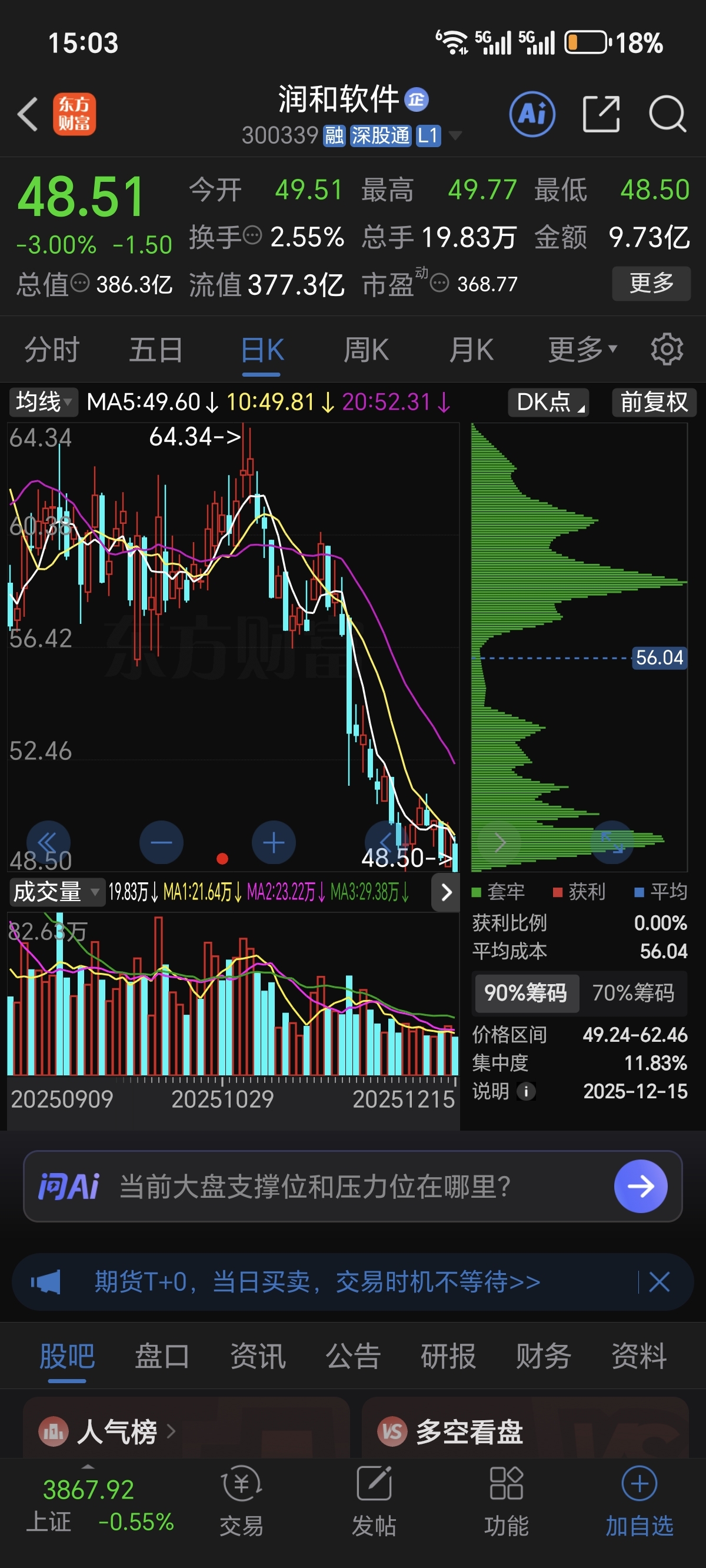The height and width of the screenshot is (1568, 706).
Task: Select the 日K chart tab
Action: pos(262,350)
